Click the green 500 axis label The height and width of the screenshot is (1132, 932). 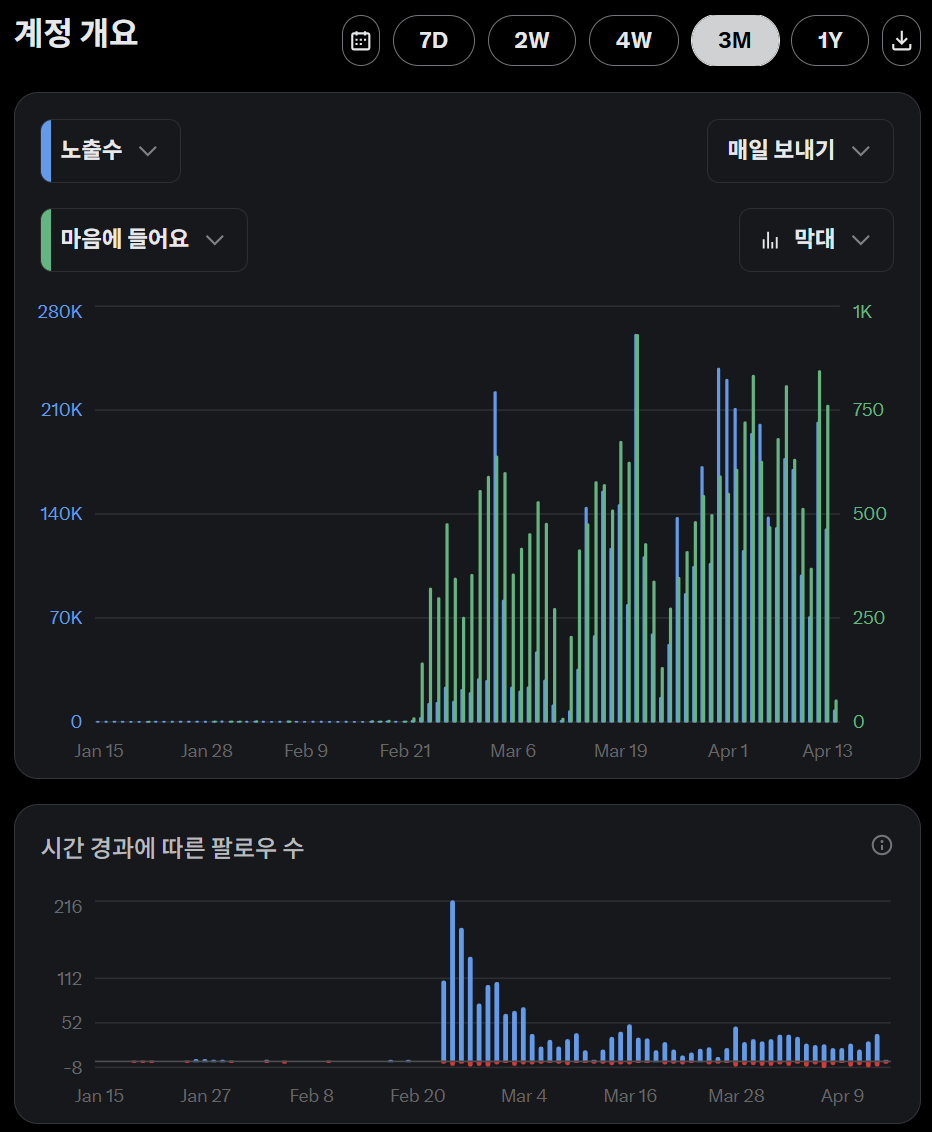[x=869, y=514]
